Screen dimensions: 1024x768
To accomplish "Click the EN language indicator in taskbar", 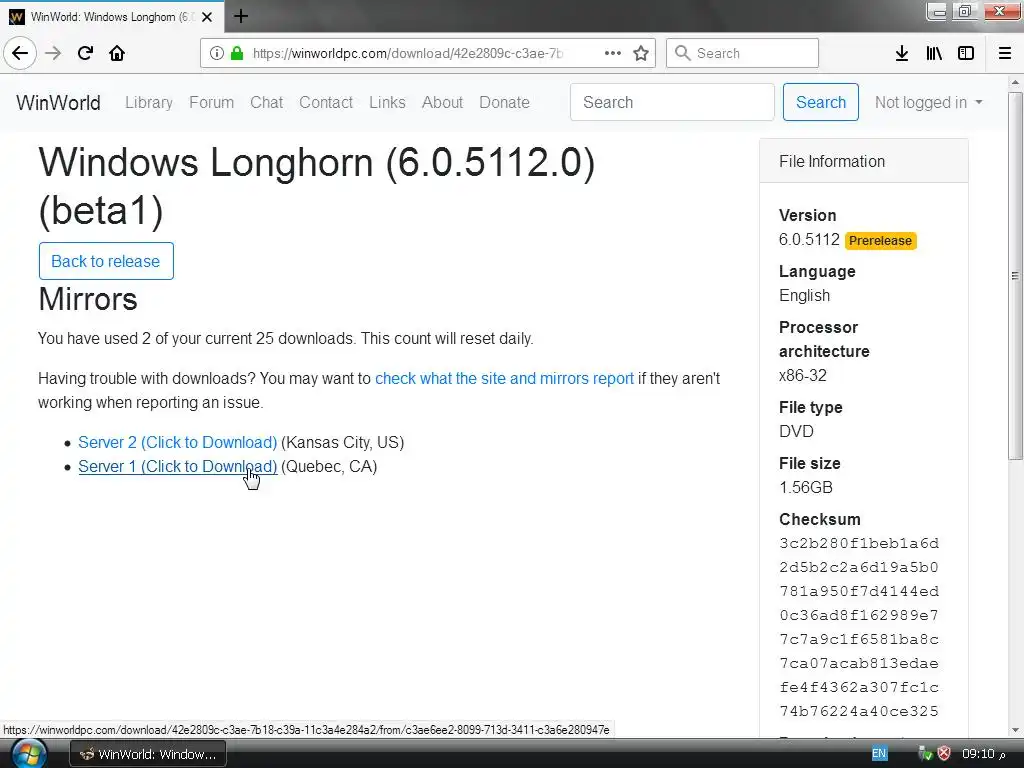I will point(879,754).
